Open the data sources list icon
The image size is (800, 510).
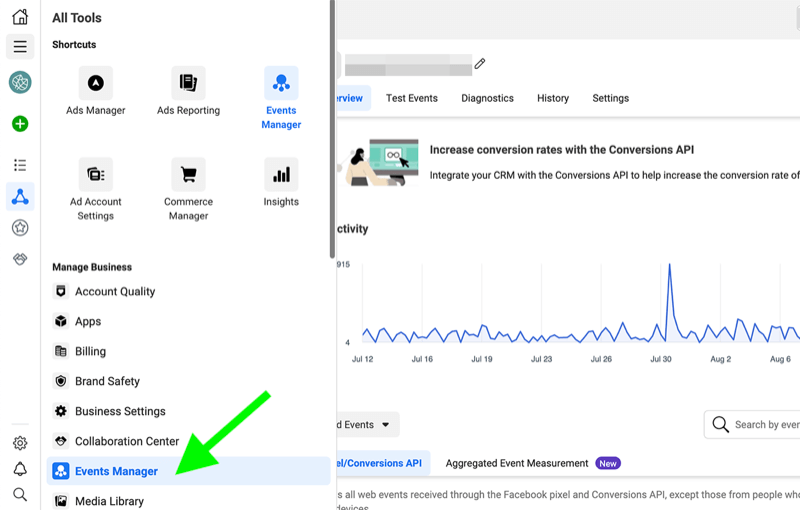20,165
